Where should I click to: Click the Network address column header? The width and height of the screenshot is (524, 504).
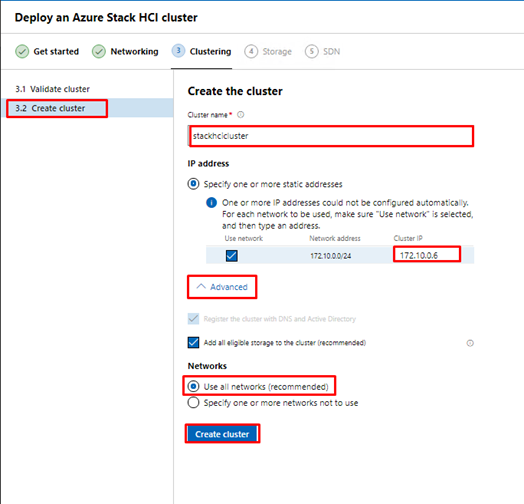coord(335,238)
